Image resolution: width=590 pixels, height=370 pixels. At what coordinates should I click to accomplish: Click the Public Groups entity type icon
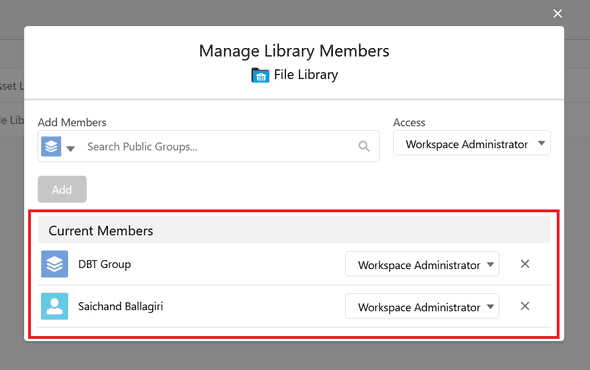coord(51,146)
